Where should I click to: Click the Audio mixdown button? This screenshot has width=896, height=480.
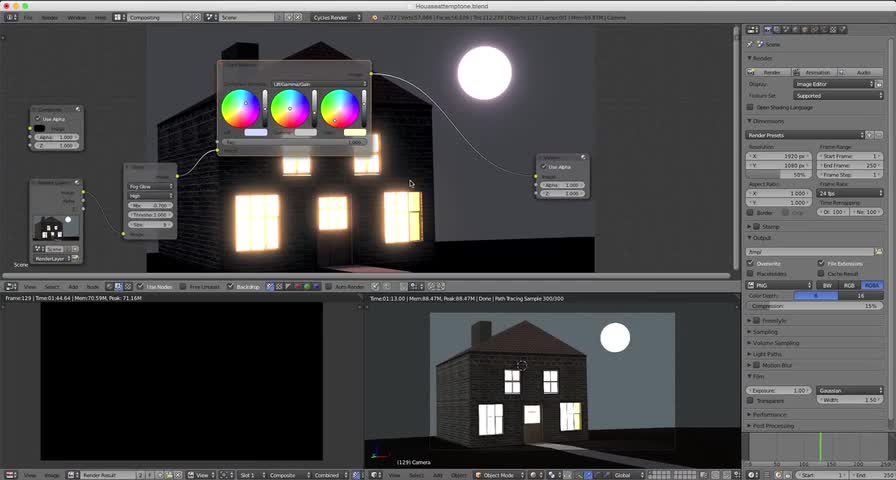coord(859,73)
